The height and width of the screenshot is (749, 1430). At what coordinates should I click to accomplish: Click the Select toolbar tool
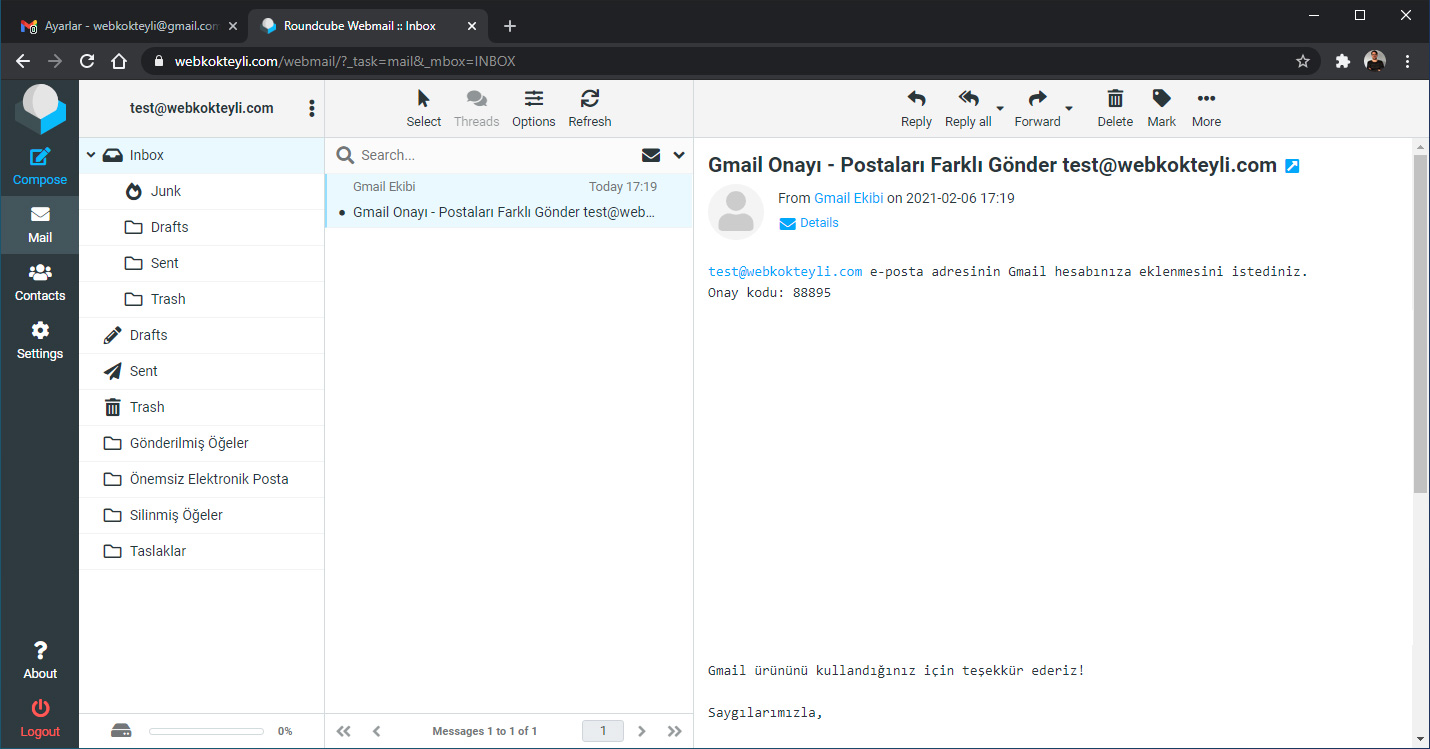pos(423,108)
